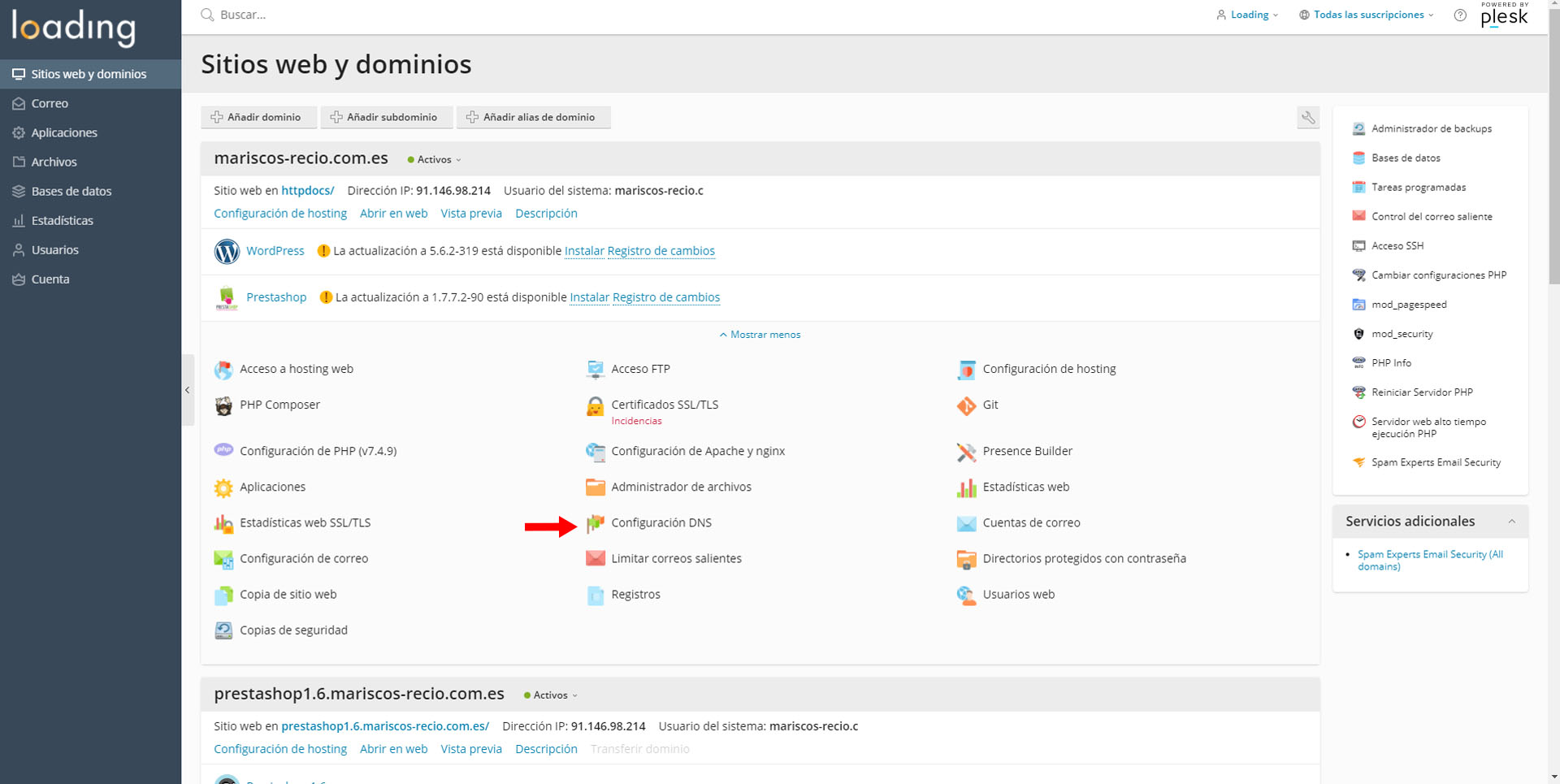This screenshot has width=1560, height=784.
Task: Click the Administrador de archivos folder icon
Action: pyautogui.click(x=595, y=487)
